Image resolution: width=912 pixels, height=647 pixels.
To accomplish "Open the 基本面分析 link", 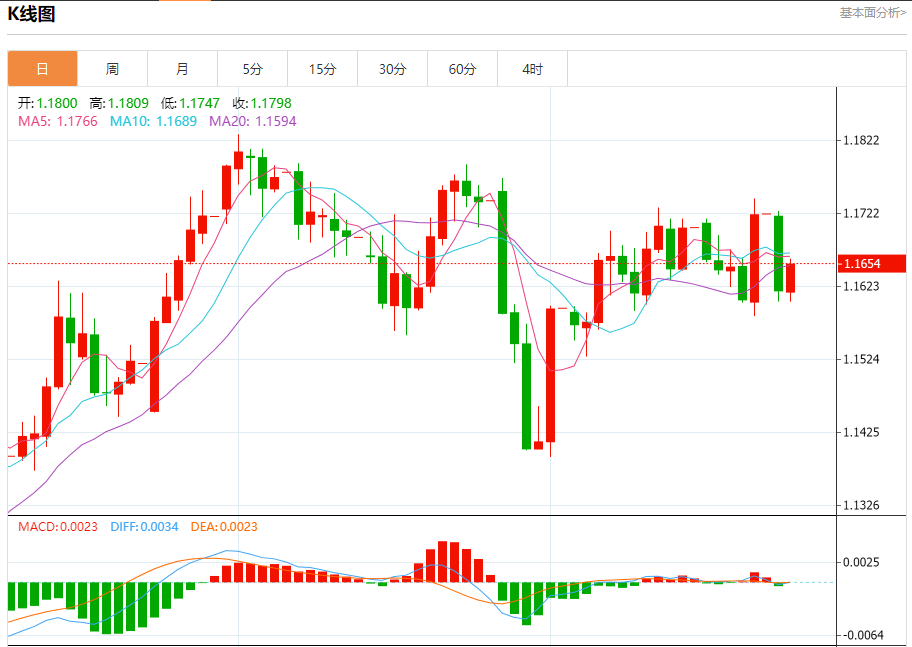I will point(872,13).
